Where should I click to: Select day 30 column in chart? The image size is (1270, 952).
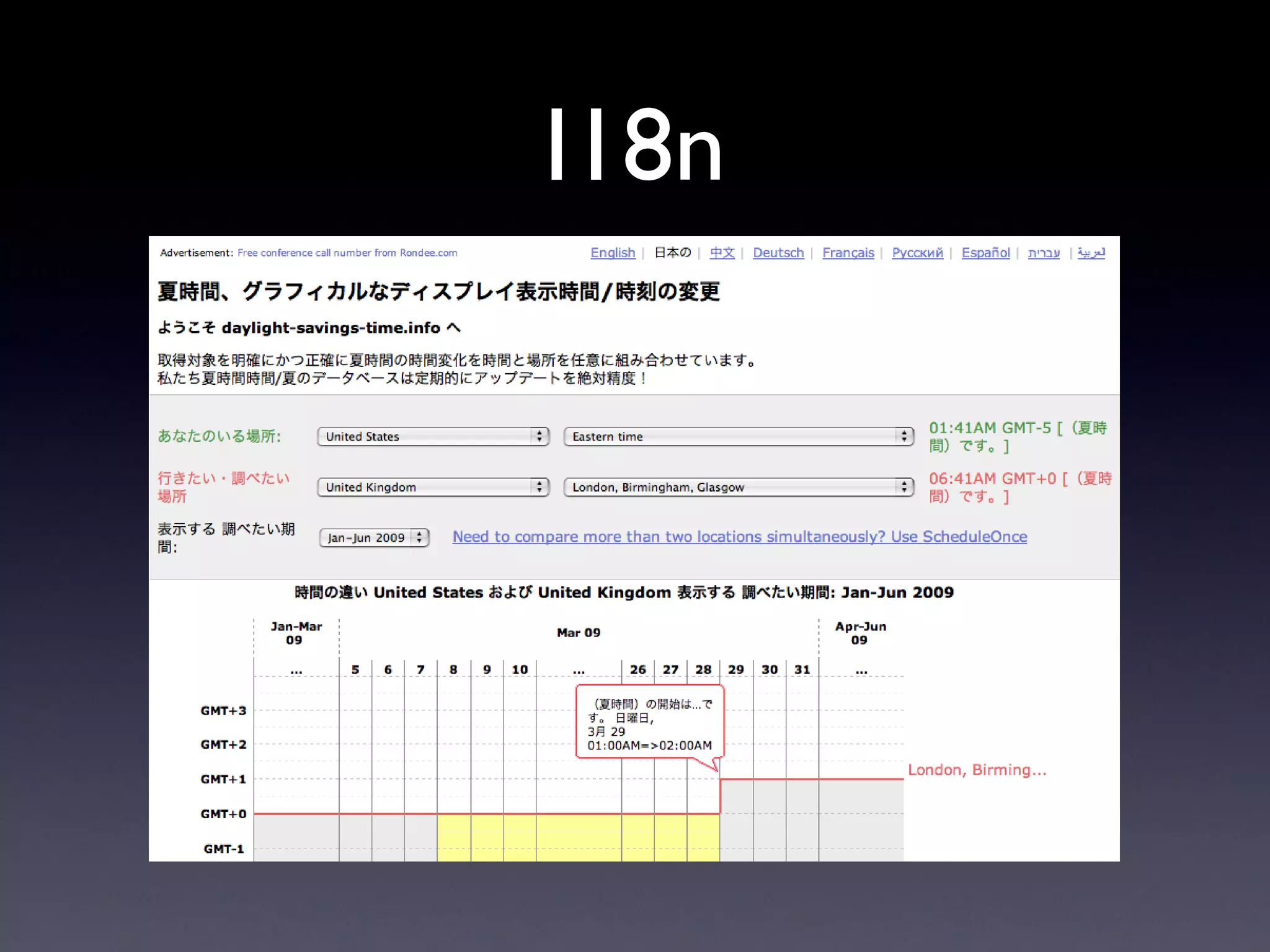click(770, 669)
